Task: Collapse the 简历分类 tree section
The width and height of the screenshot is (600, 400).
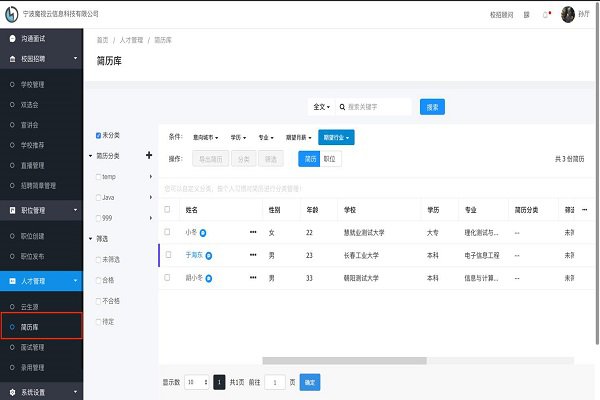Action: point(91,156)
